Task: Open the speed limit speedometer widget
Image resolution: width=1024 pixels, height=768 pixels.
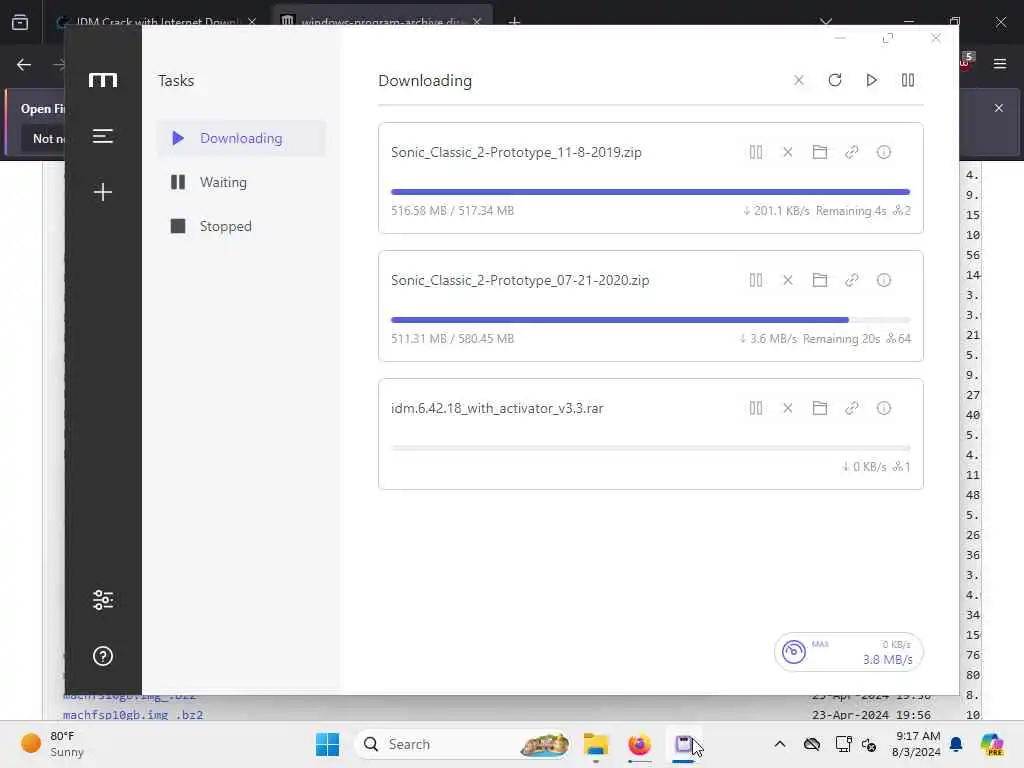Action: pos(848,652)
